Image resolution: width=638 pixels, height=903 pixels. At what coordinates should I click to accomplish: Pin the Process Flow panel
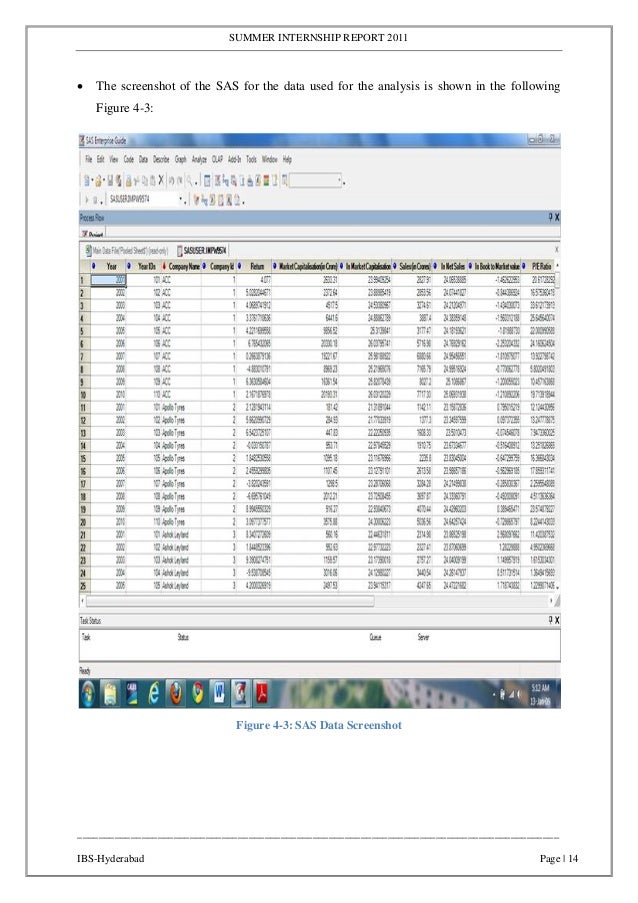tap(550, 217)
